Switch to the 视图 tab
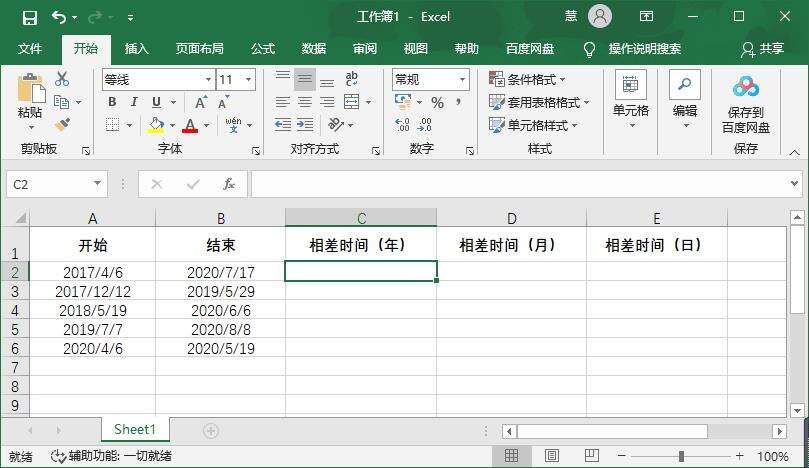Image resolution: width=809 pixels, height=468 pixels. [x=415, y=49]
